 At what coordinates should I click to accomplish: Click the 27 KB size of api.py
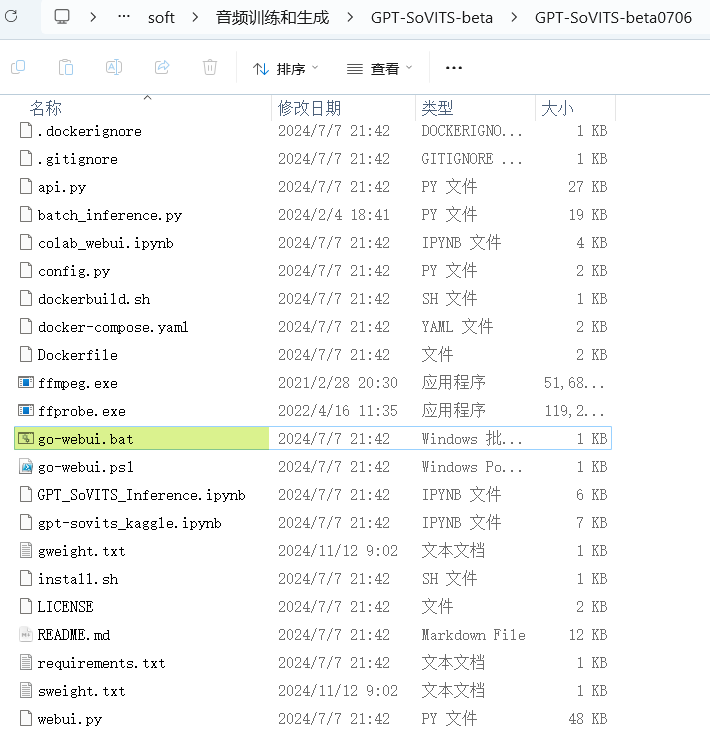588,187
